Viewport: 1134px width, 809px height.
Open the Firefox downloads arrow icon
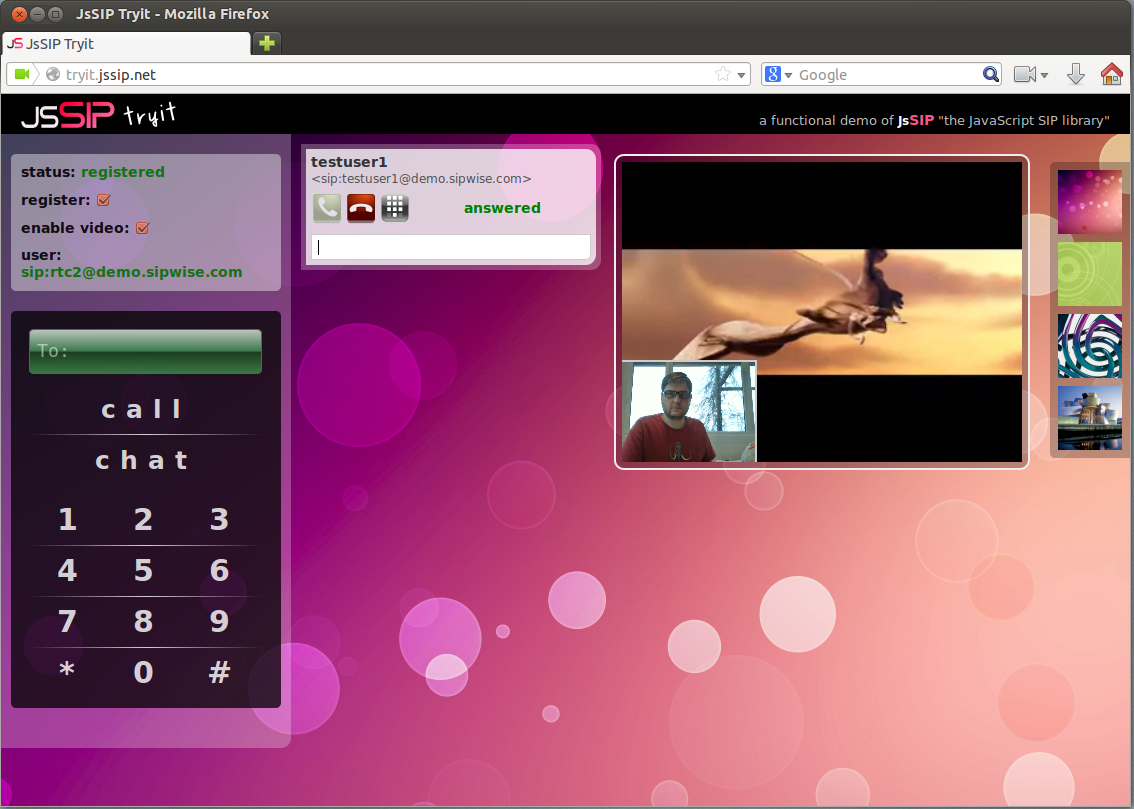(x=1075, y=74)
